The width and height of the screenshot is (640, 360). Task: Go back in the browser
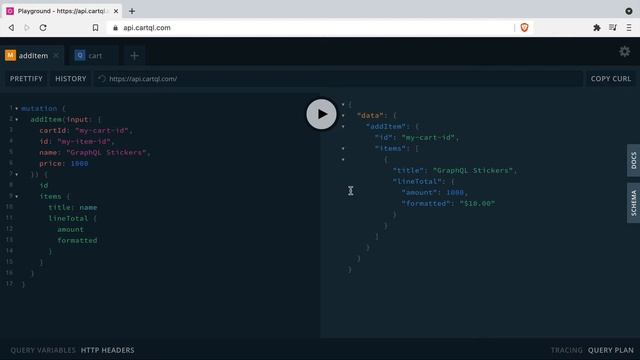click(x=11, y=27)
